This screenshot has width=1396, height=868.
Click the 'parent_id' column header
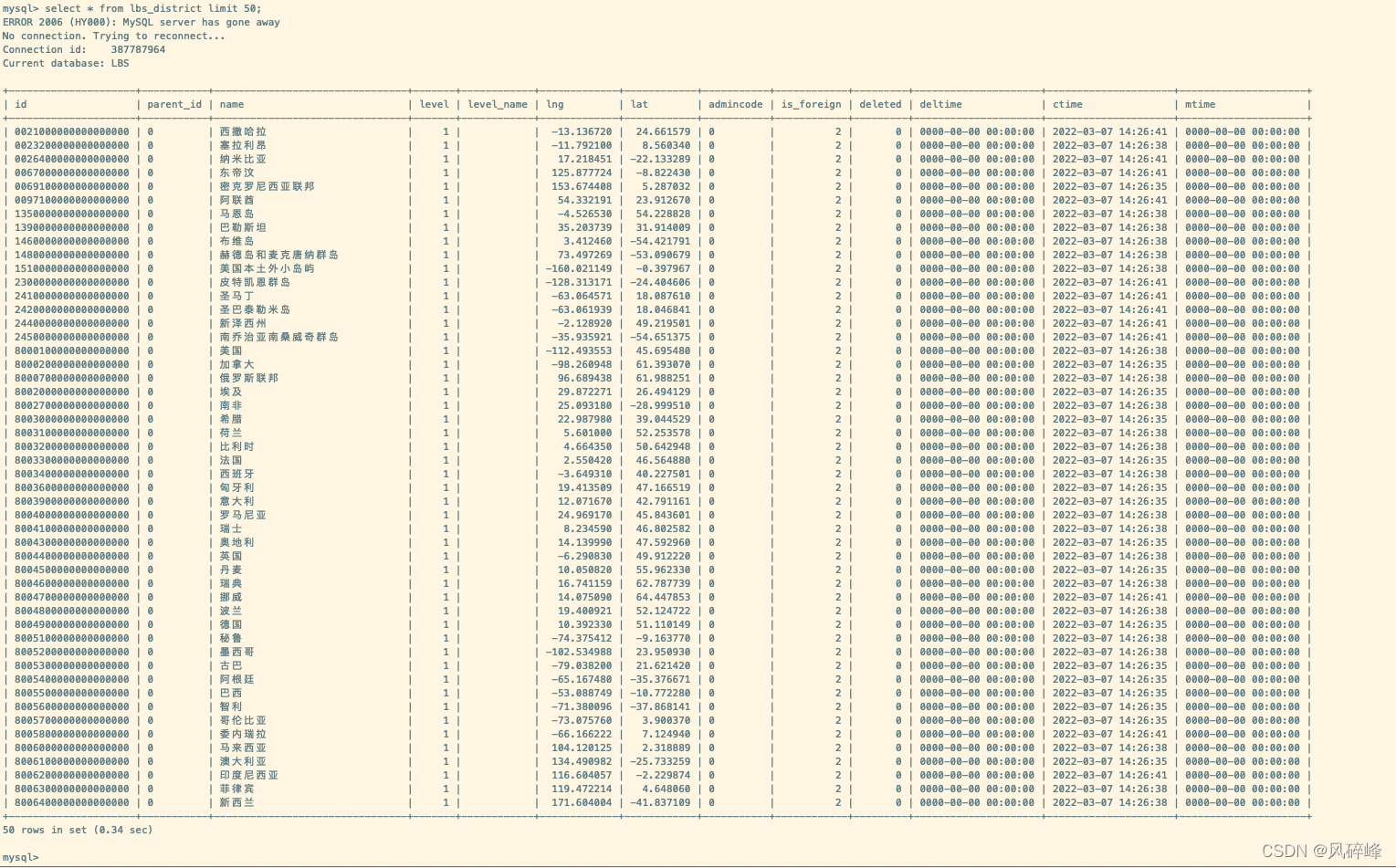coord(173,104)
